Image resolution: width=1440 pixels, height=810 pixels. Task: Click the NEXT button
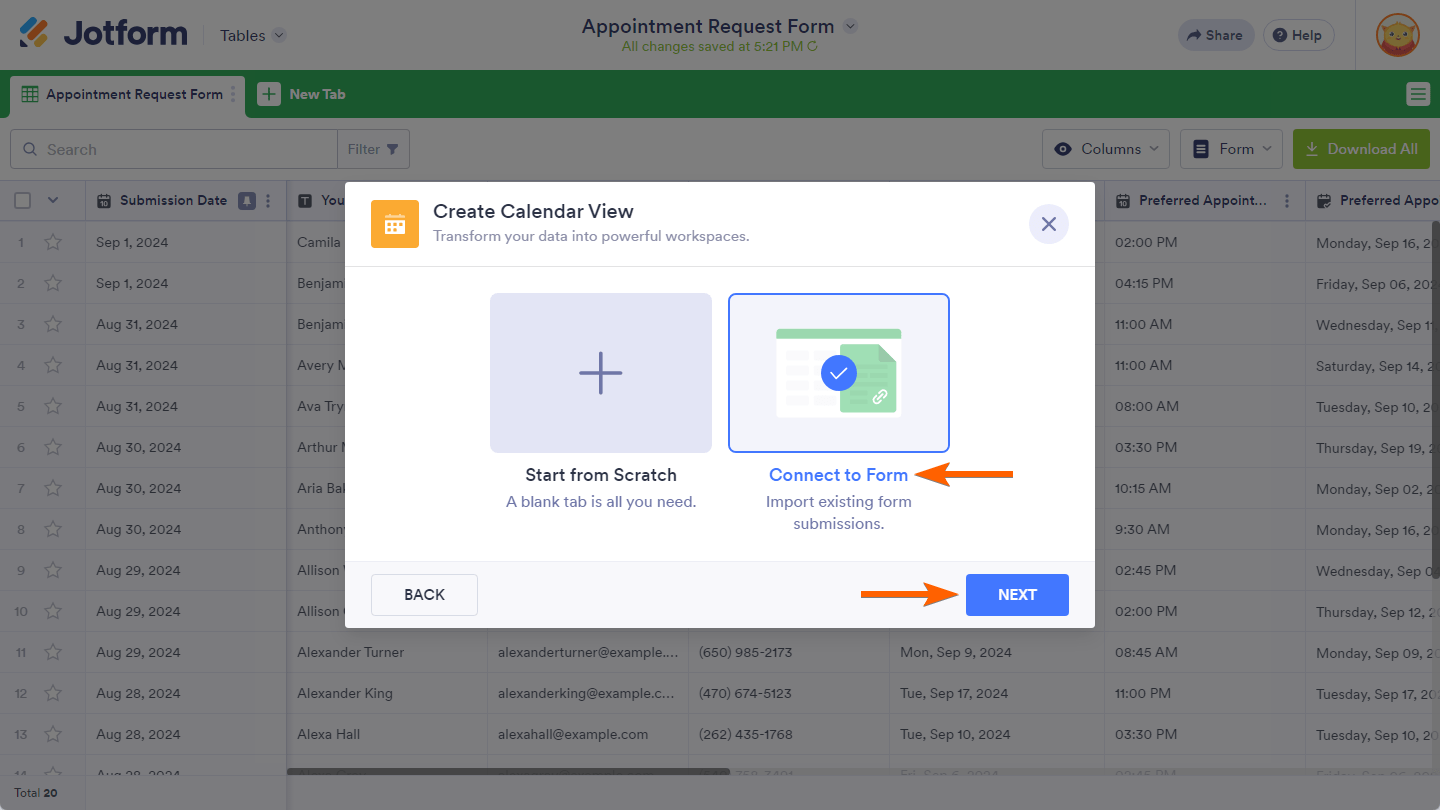pos(1017,595)
